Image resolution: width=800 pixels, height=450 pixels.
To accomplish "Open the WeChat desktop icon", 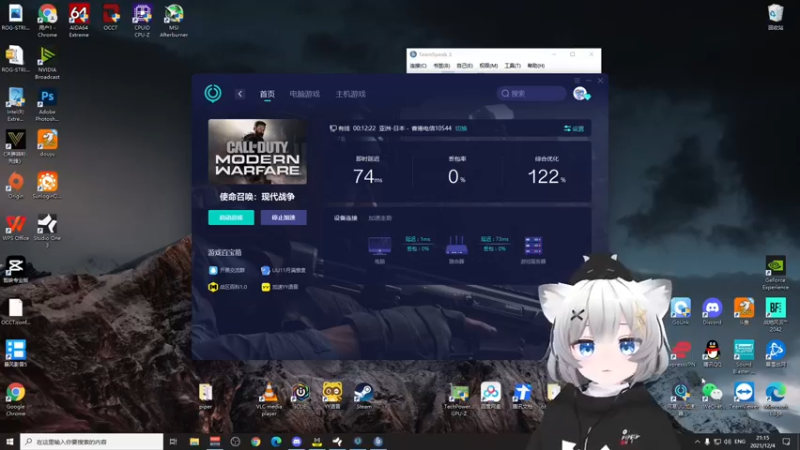I will (x=712, y=395).
